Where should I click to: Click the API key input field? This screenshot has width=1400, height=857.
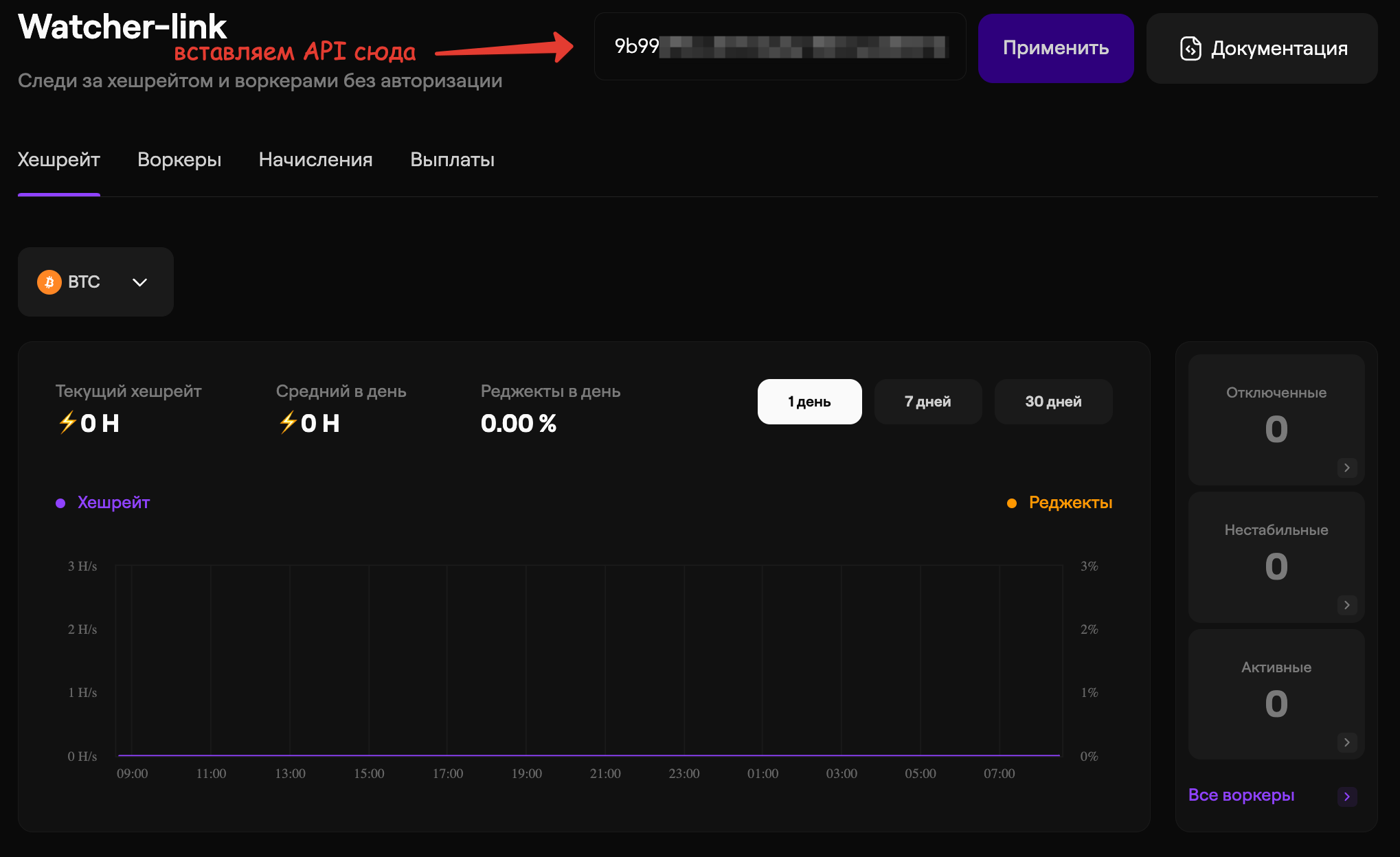tap(780, 47)
